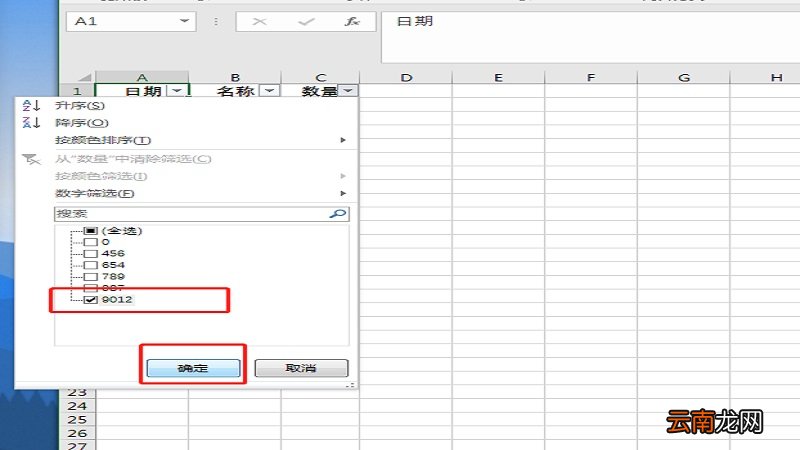The width and height of the screenshot is (800, 450).
Task: Select column C header
Action: click(320, 78)
